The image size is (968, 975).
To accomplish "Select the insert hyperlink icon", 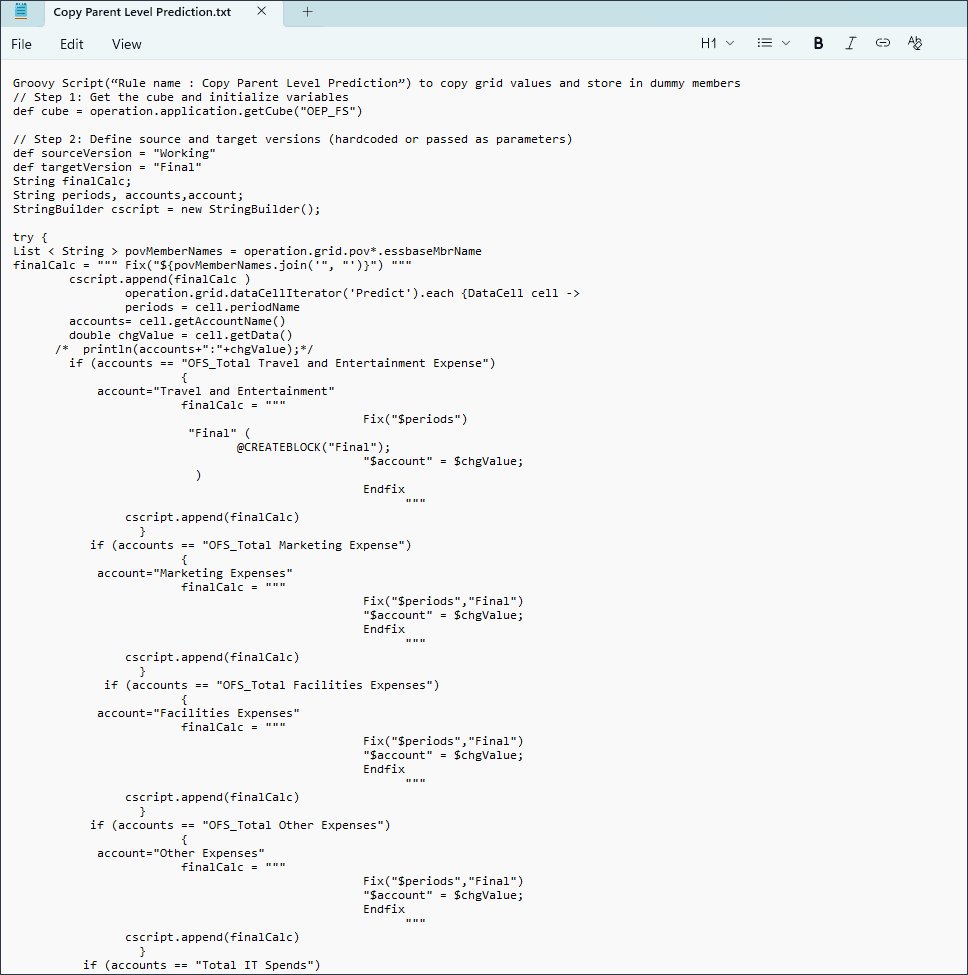I will 883,43.
